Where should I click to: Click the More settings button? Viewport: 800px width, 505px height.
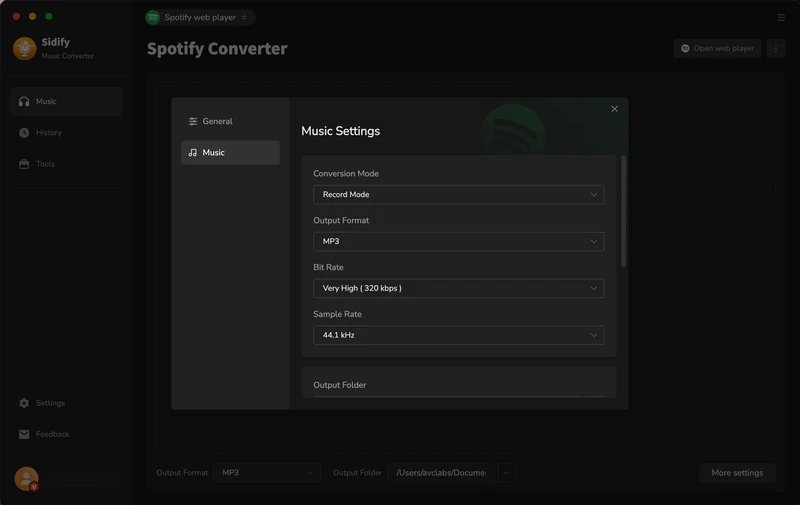coord(737,473)
